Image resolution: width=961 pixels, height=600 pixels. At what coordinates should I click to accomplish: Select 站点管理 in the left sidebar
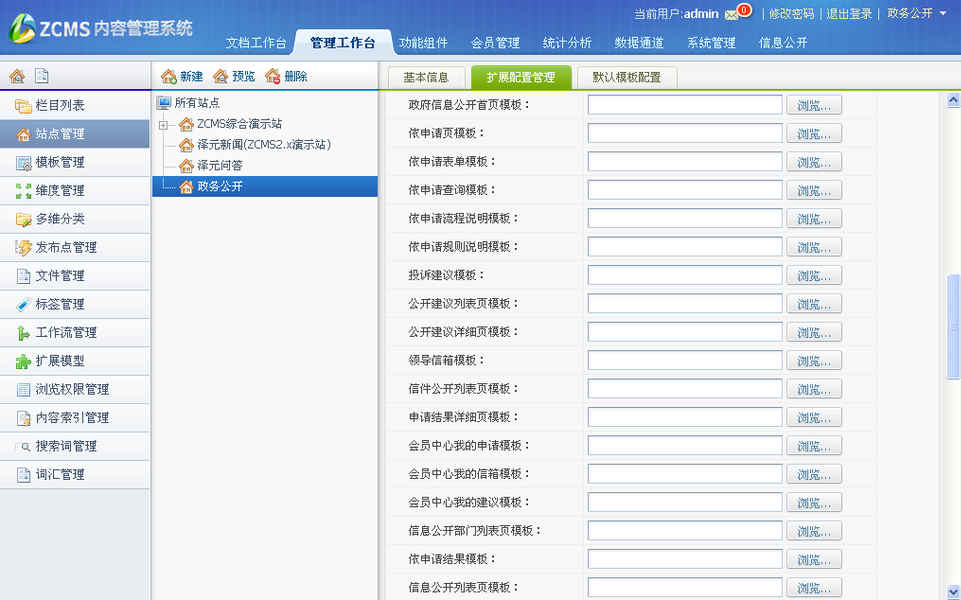pos(59,133)
